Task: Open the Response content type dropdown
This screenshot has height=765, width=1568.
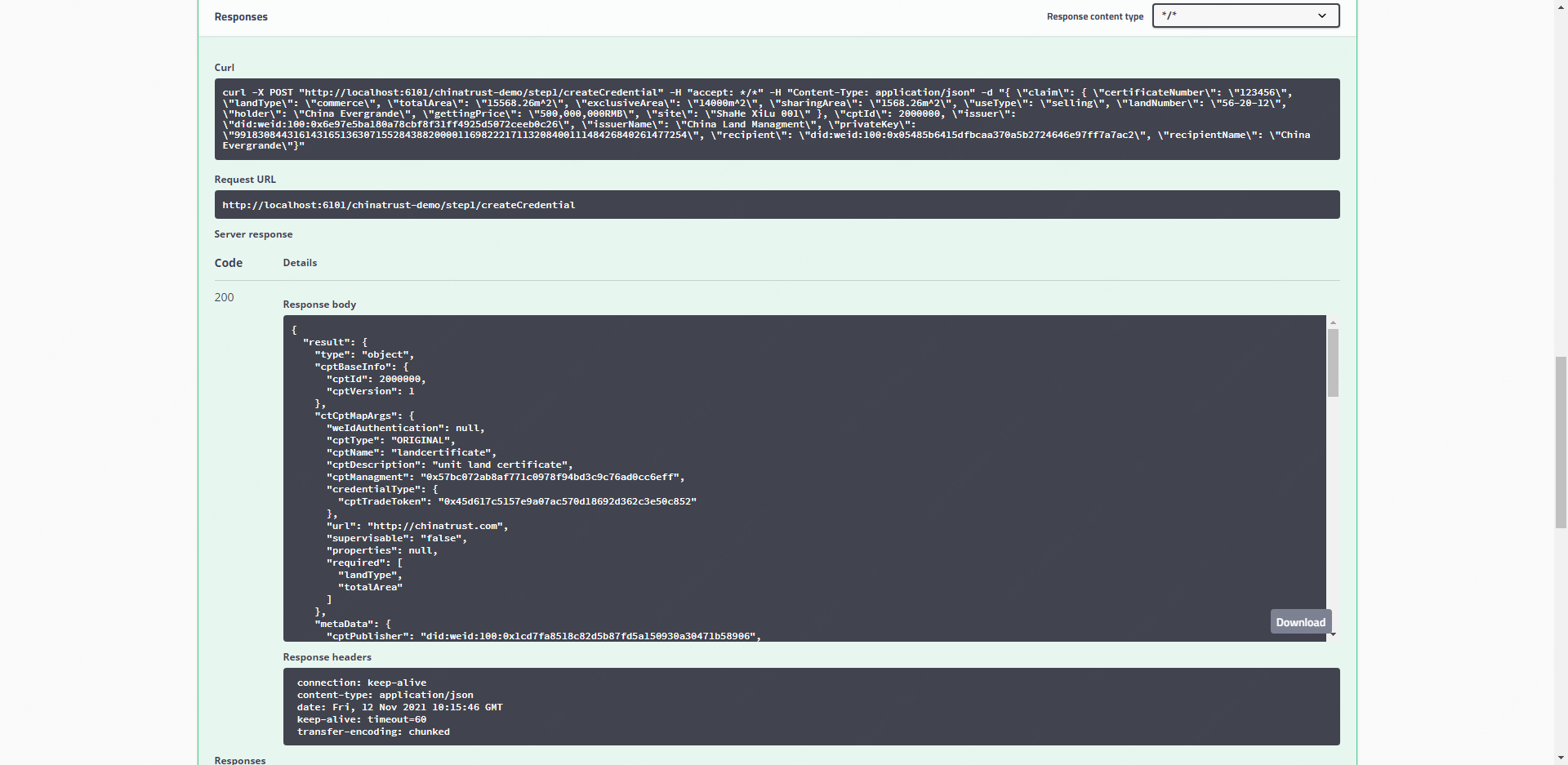Action: [x=1245, y=16]
